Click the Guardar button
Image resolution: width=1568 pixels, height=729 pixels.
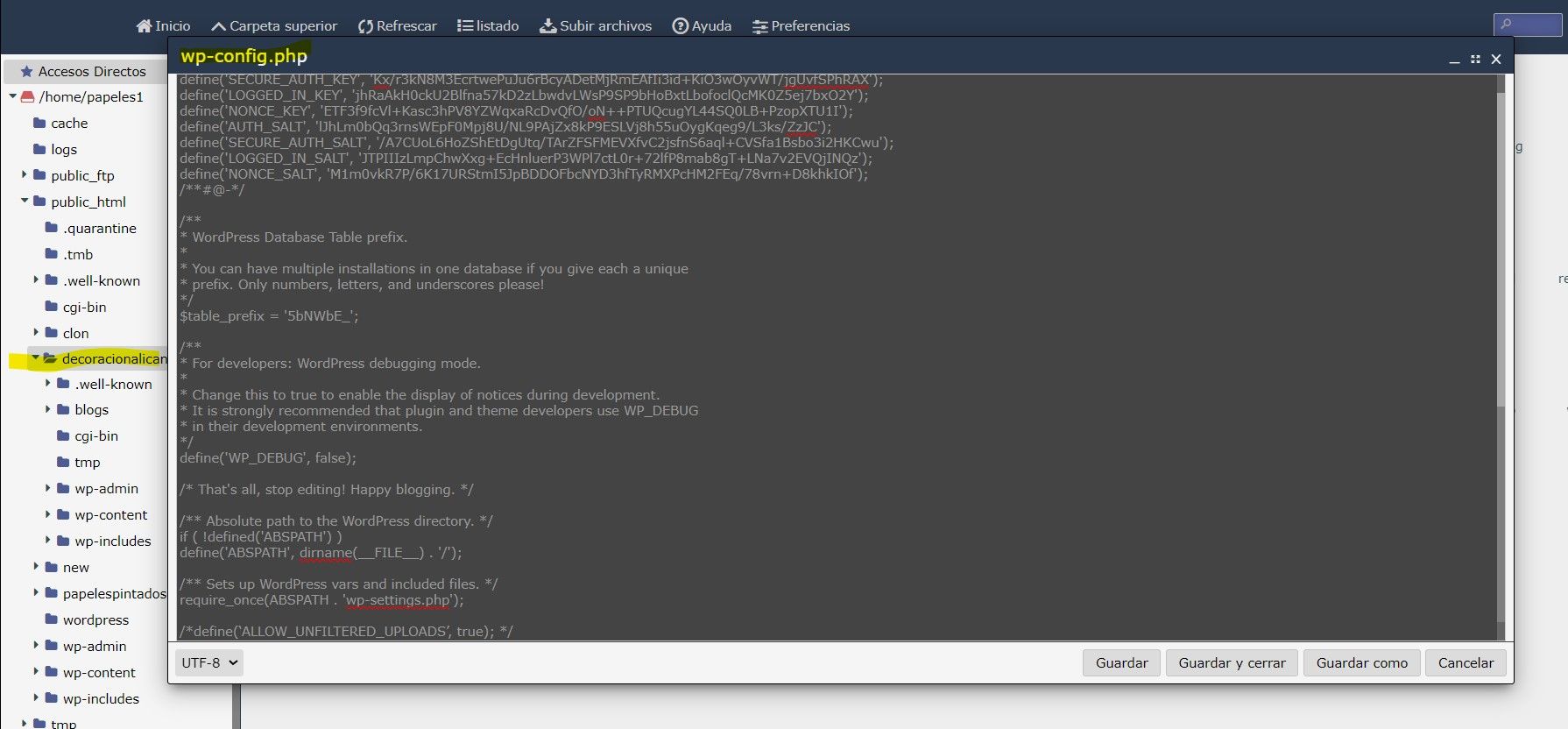[1121, 662]
